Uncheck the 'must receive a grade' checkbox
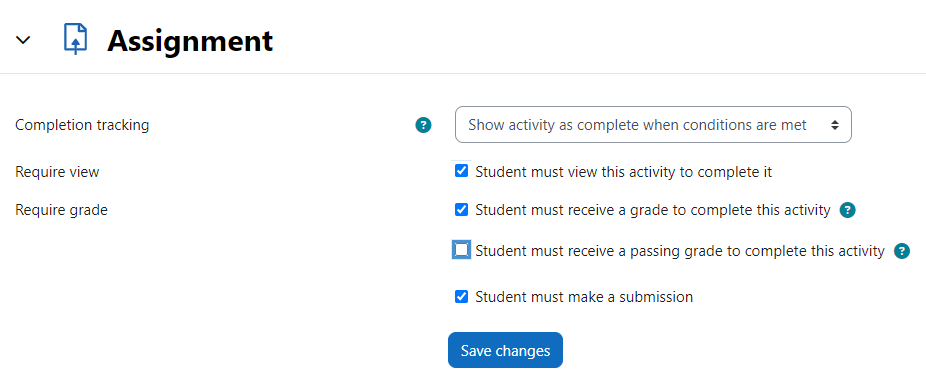This screenshot has height=385, width=926. pos(462,210)
